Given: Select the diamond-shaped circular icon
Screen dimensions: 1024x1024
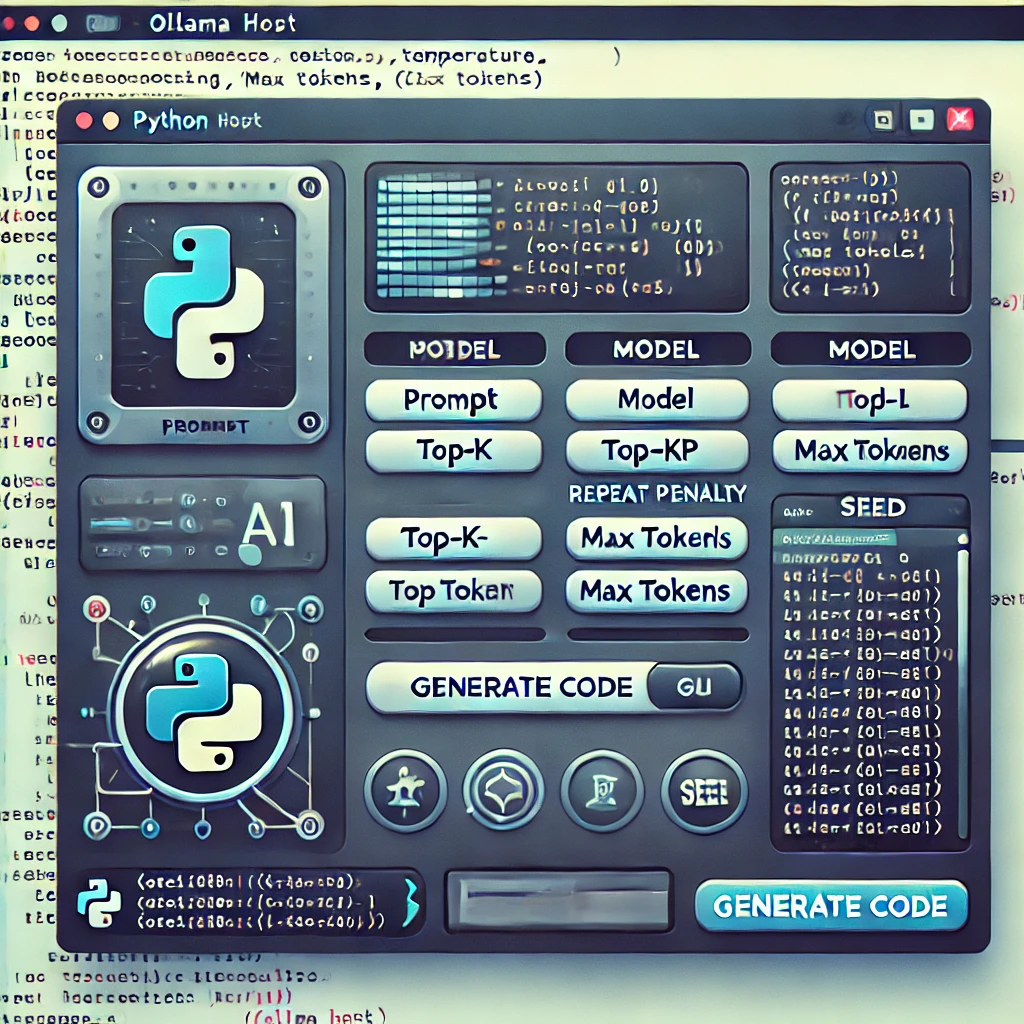Looking at the screenshot, I should 504,790.
